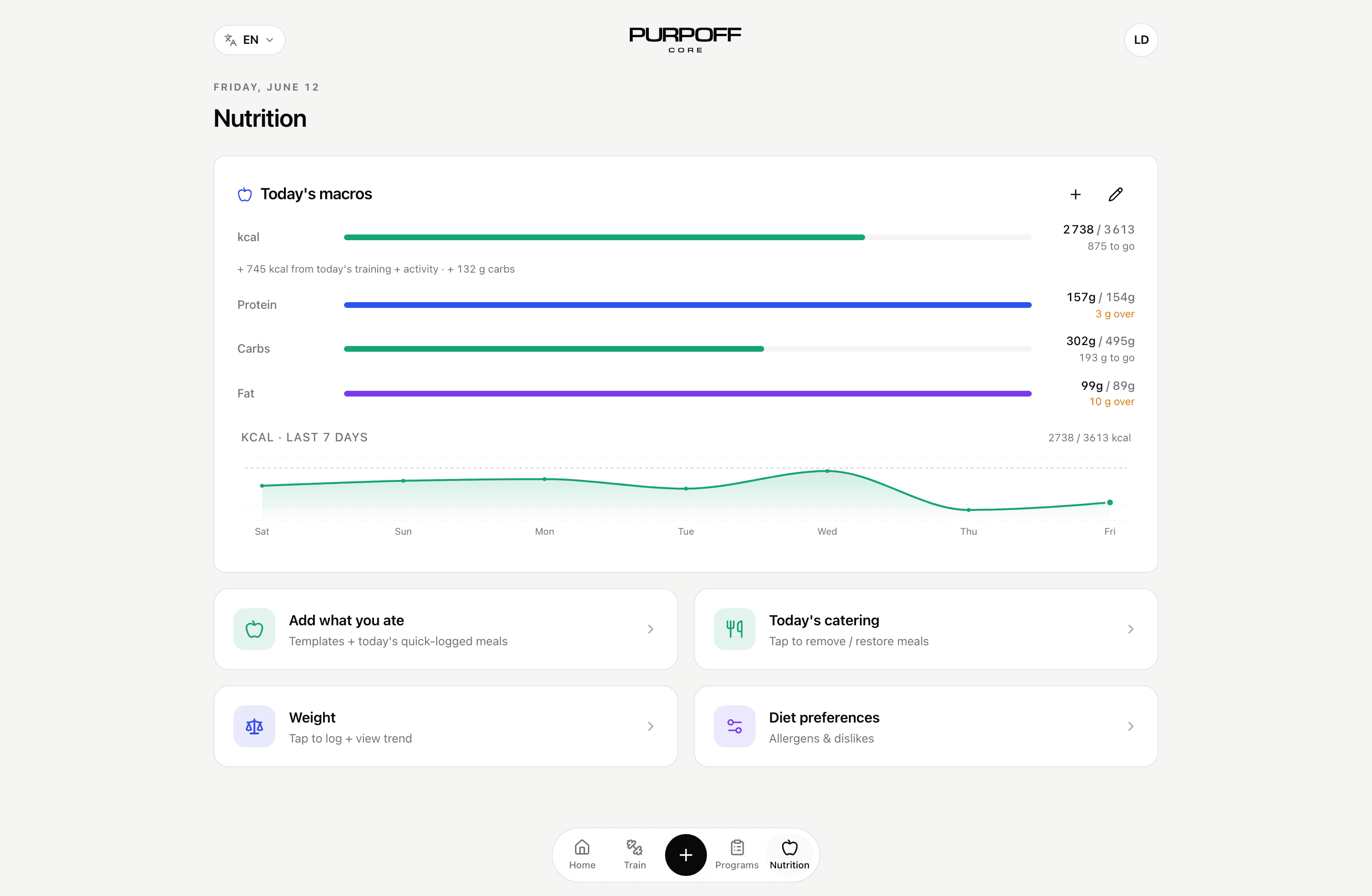Click 'Templates + today's quick-logged meals' subtitle

[x=398, y=641]
